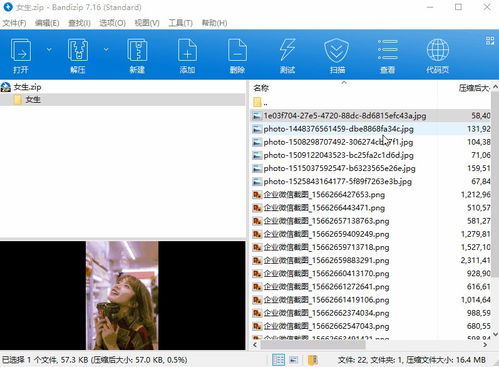
Task: Click the horizontal scrollbar under file list
Action: tap(370, 345)
